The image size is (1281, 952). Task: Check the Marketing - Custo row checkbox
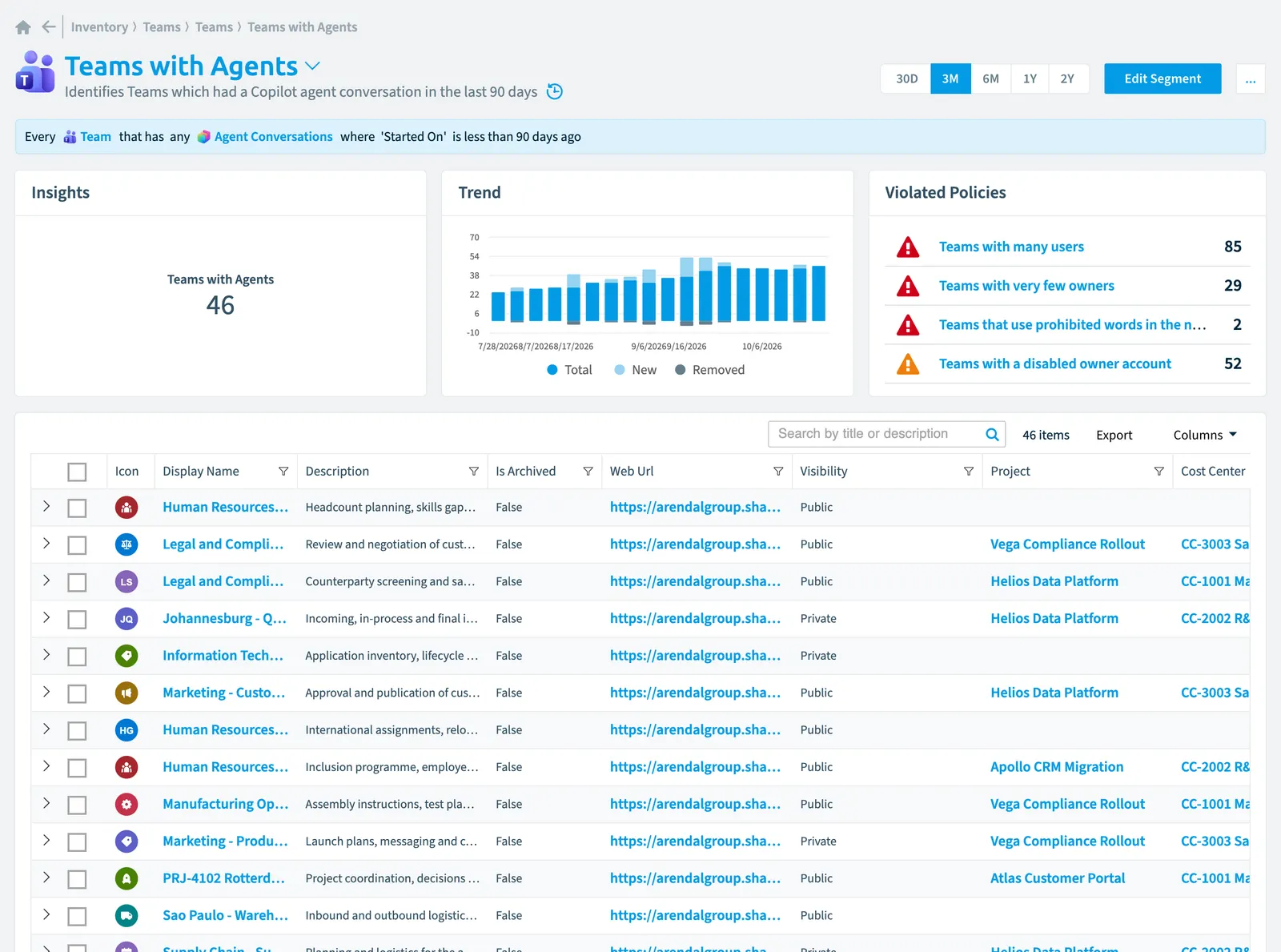[x=77, y=693]
